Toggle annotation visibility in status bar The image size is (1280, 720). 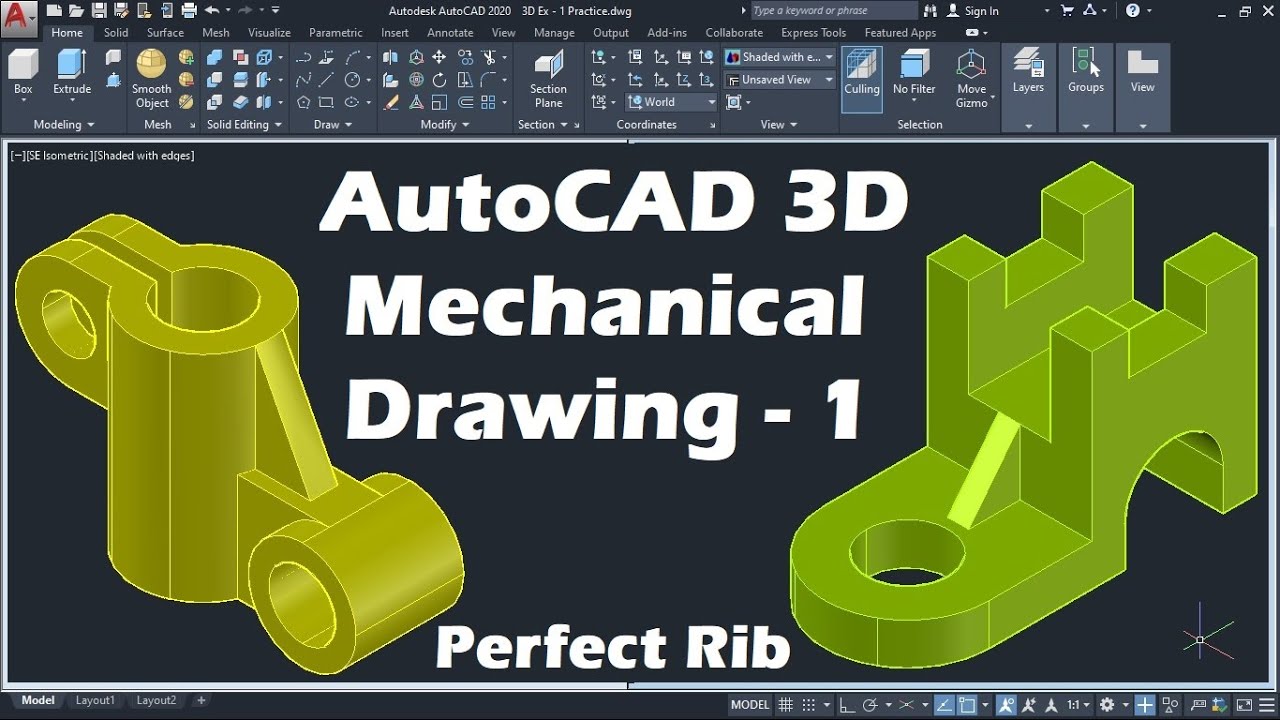pyautogui.click(x=1007, y=704)
